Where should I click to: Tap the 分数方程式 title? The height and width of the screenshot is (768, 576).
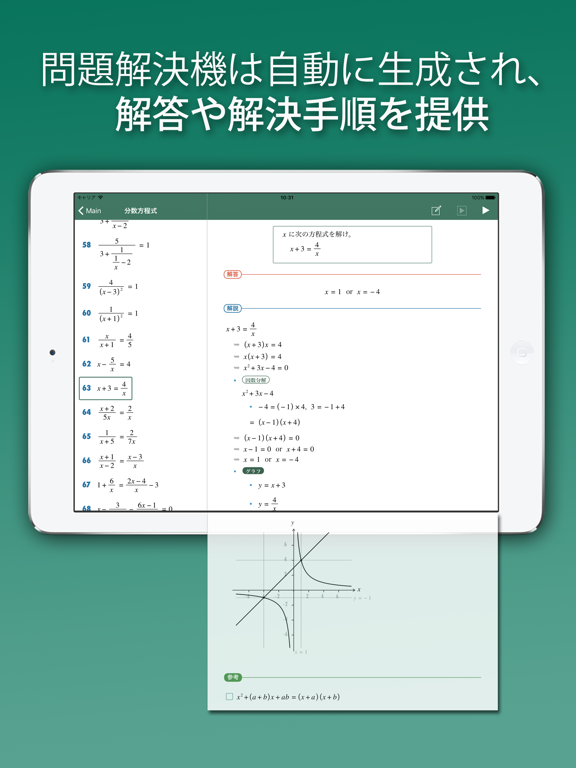pyautogui.click(x=141, y=211)
